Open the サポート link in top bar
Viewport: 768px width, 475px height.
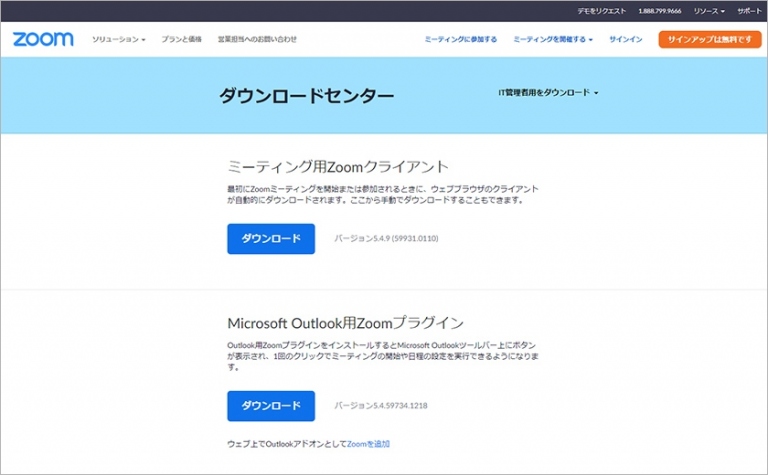pos(749,11)
